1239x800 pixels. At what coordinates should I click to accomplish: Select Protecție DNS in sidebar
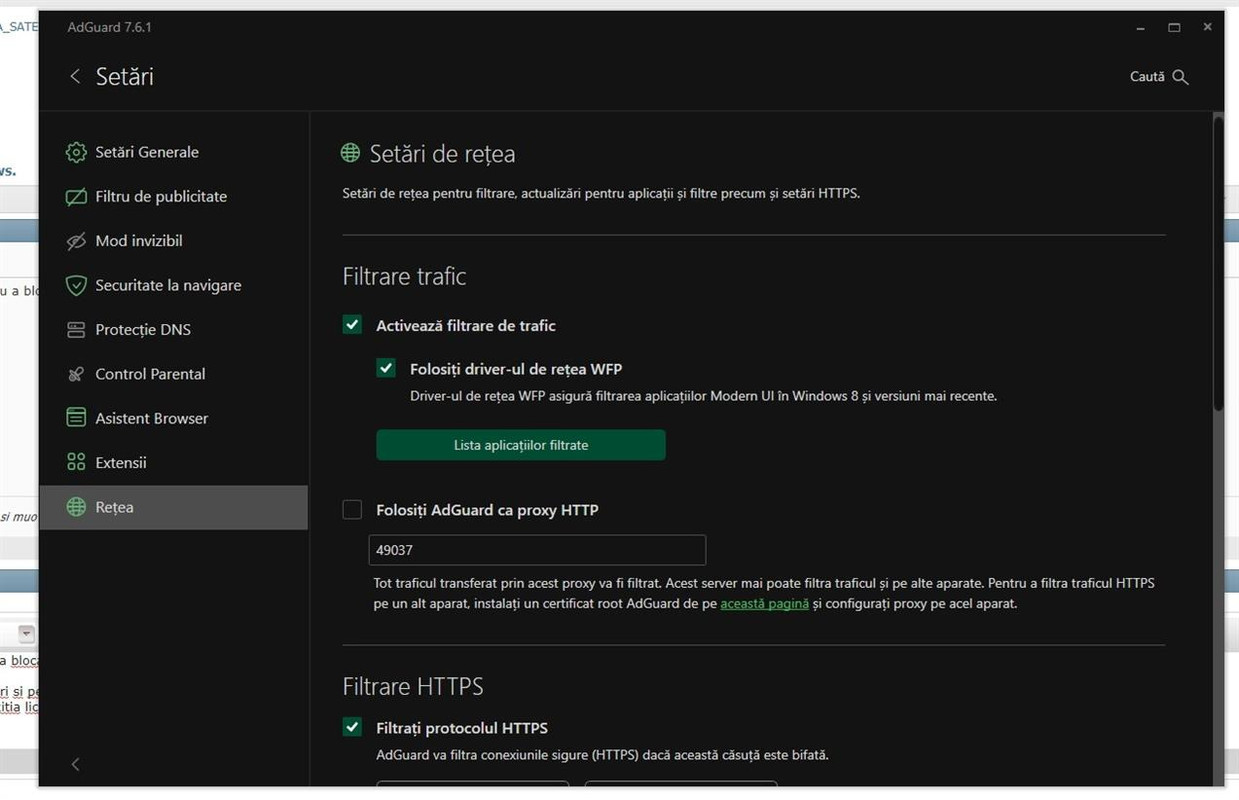click(174, 330)
